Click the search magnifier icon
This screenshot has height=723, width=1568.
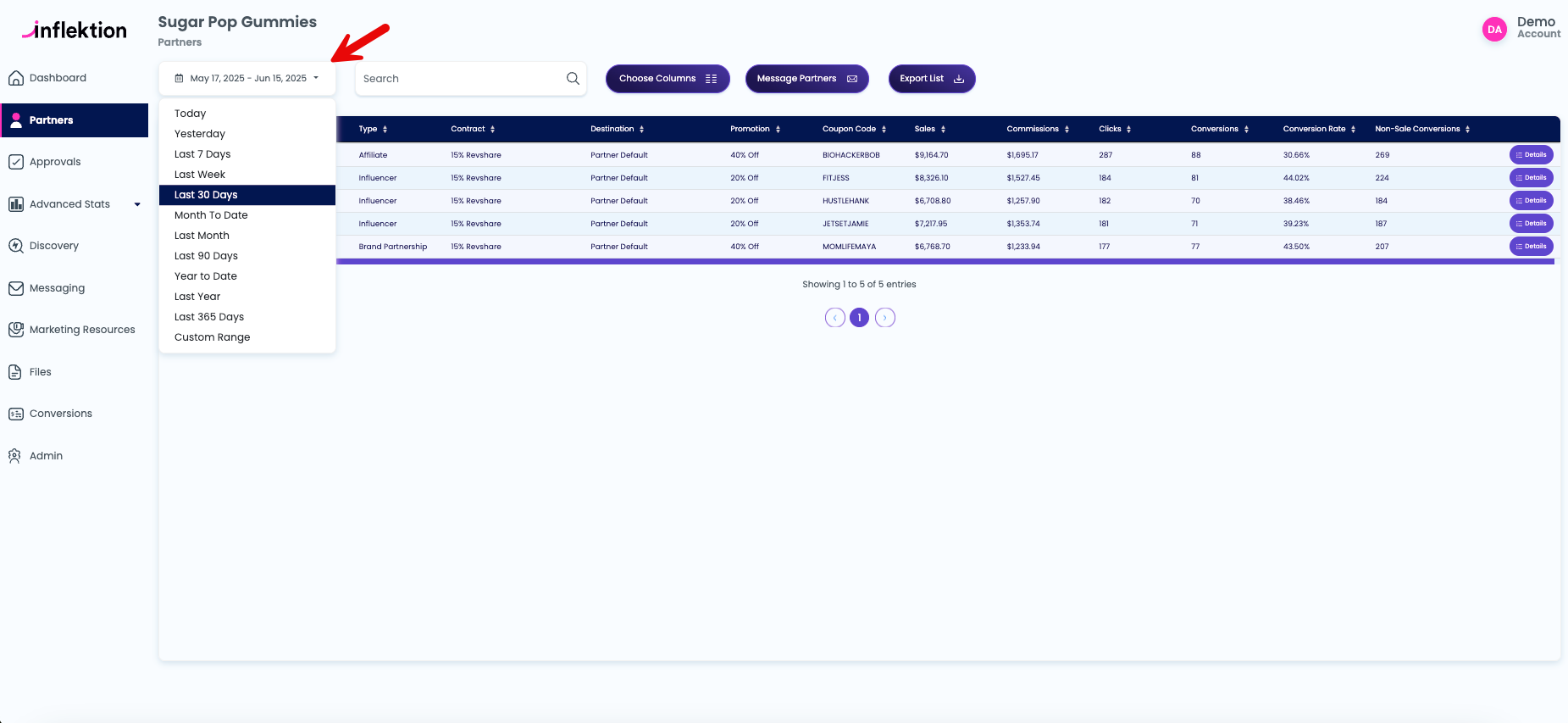(573, 79)
